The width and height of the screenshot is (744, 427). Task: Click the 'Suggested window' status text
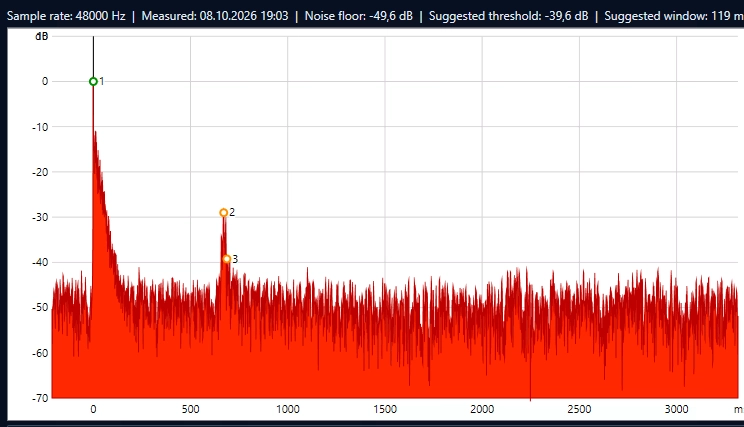(x=674, y=16)
